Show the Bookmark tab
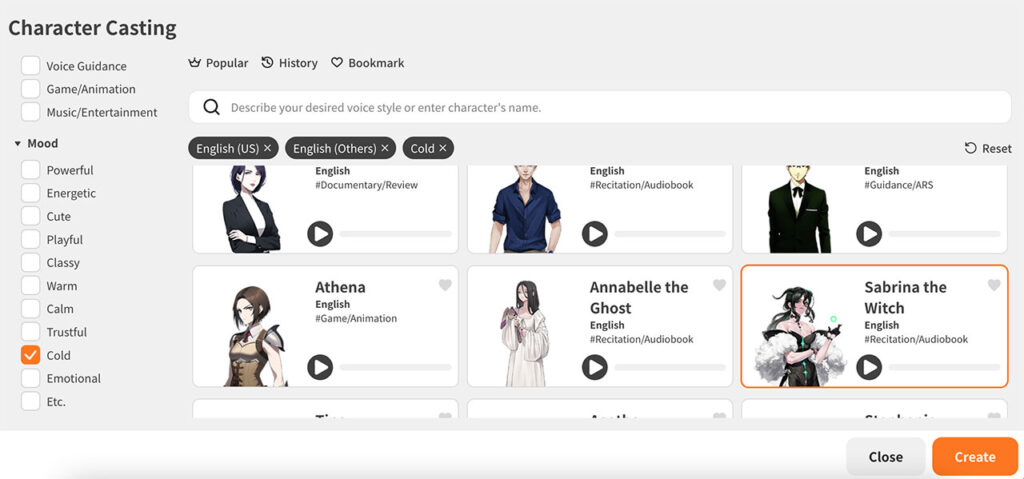 pyautogui.click(x=368, y=63)
